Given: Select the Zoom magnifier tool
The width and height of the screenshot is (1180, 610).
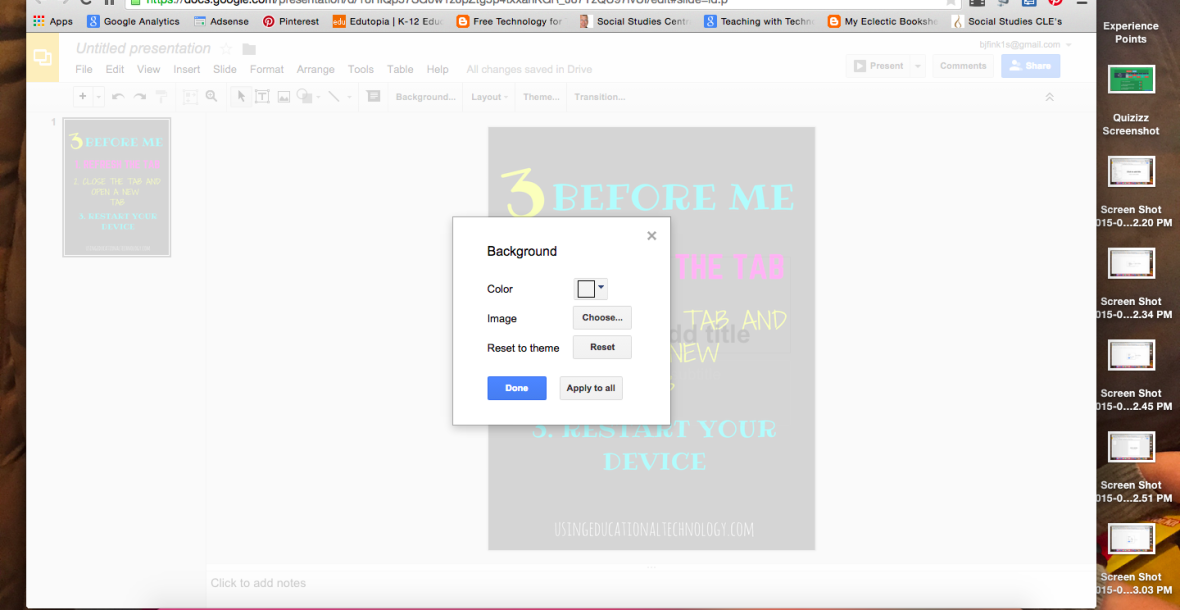Looking at the screenshot, I should pyautogui.click(x=211, y=96).
